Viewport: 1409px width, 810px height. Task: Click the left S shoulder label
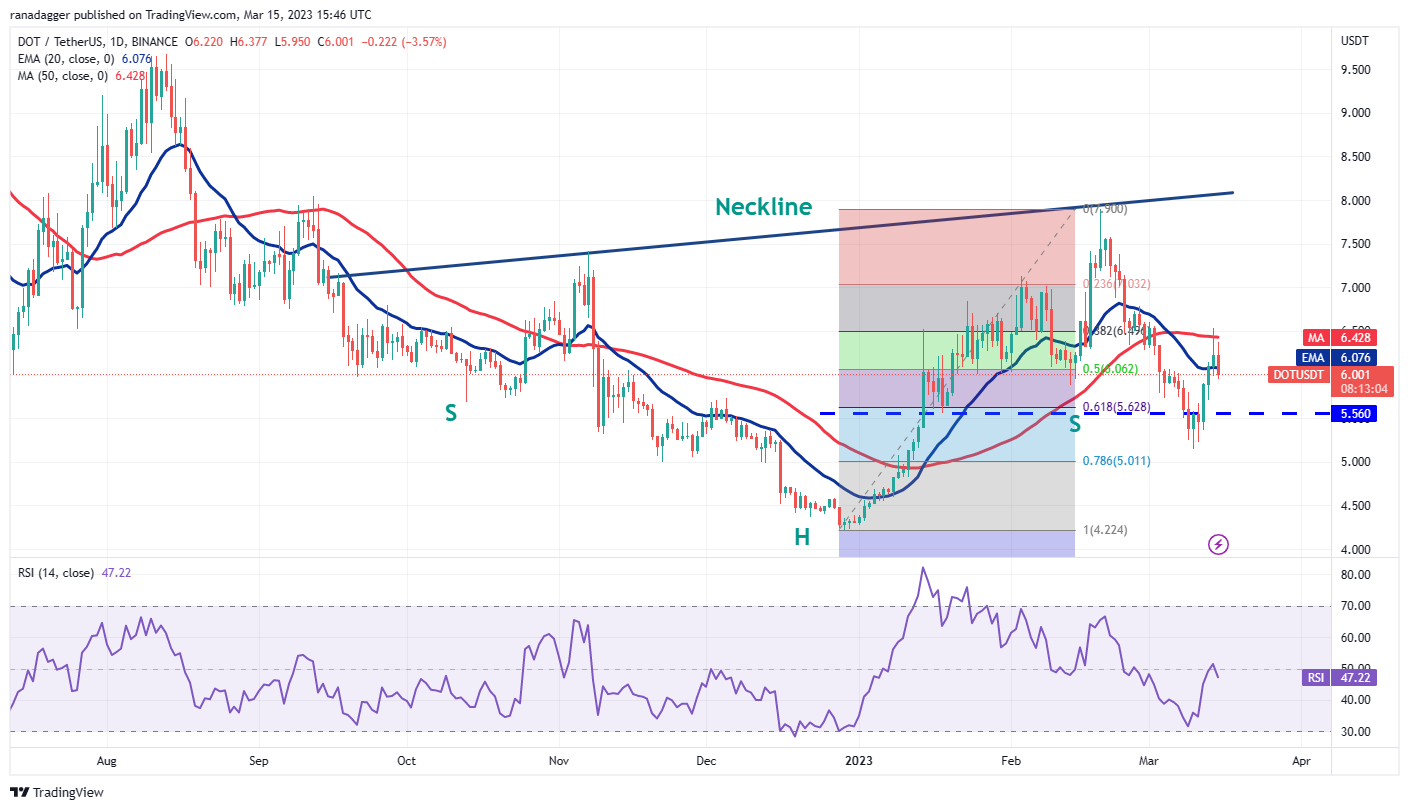(x=451, y=411)
